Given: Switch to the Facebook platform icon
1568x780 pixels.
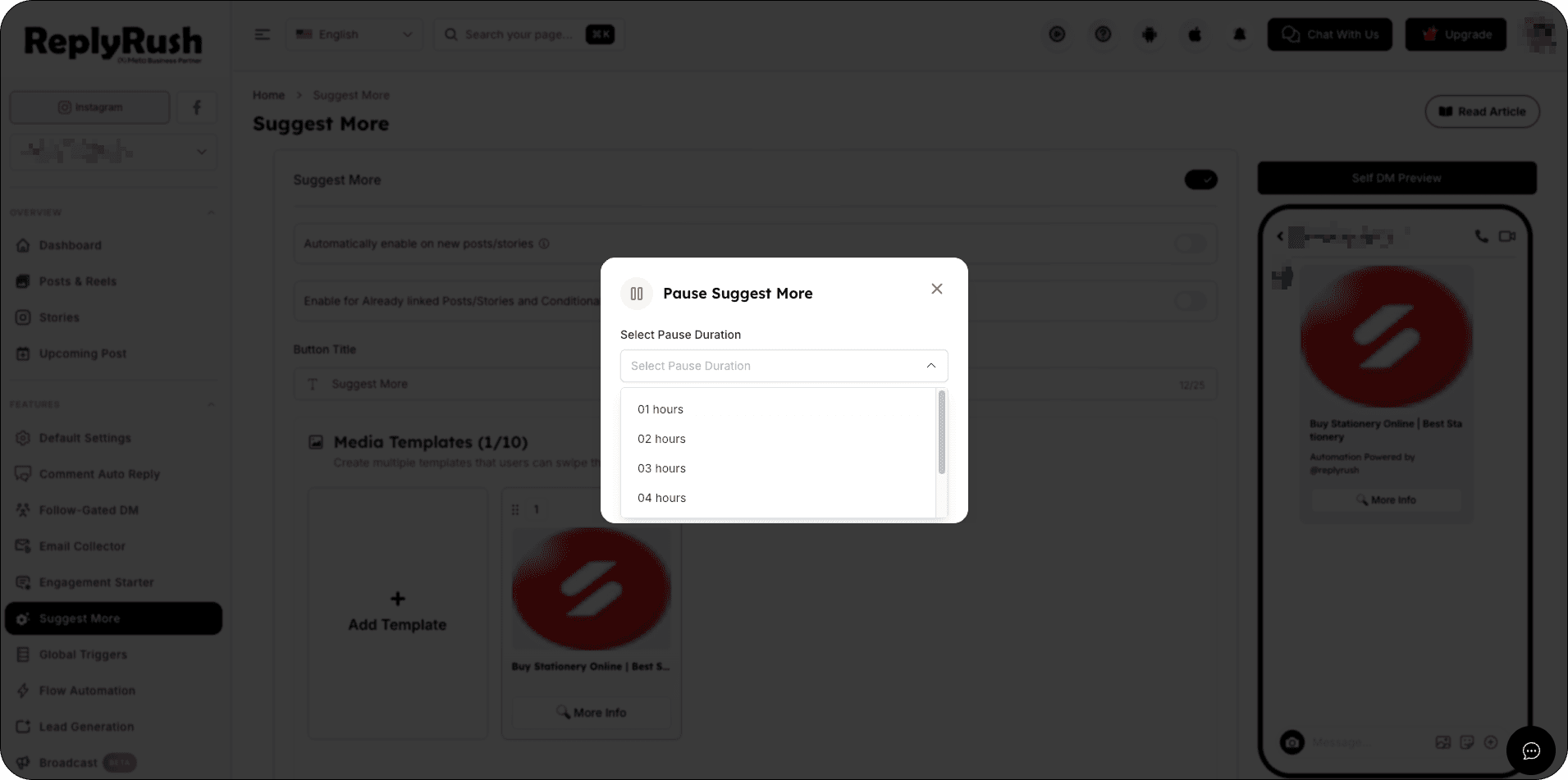Looking at the screenshot, I should [197, 107].
